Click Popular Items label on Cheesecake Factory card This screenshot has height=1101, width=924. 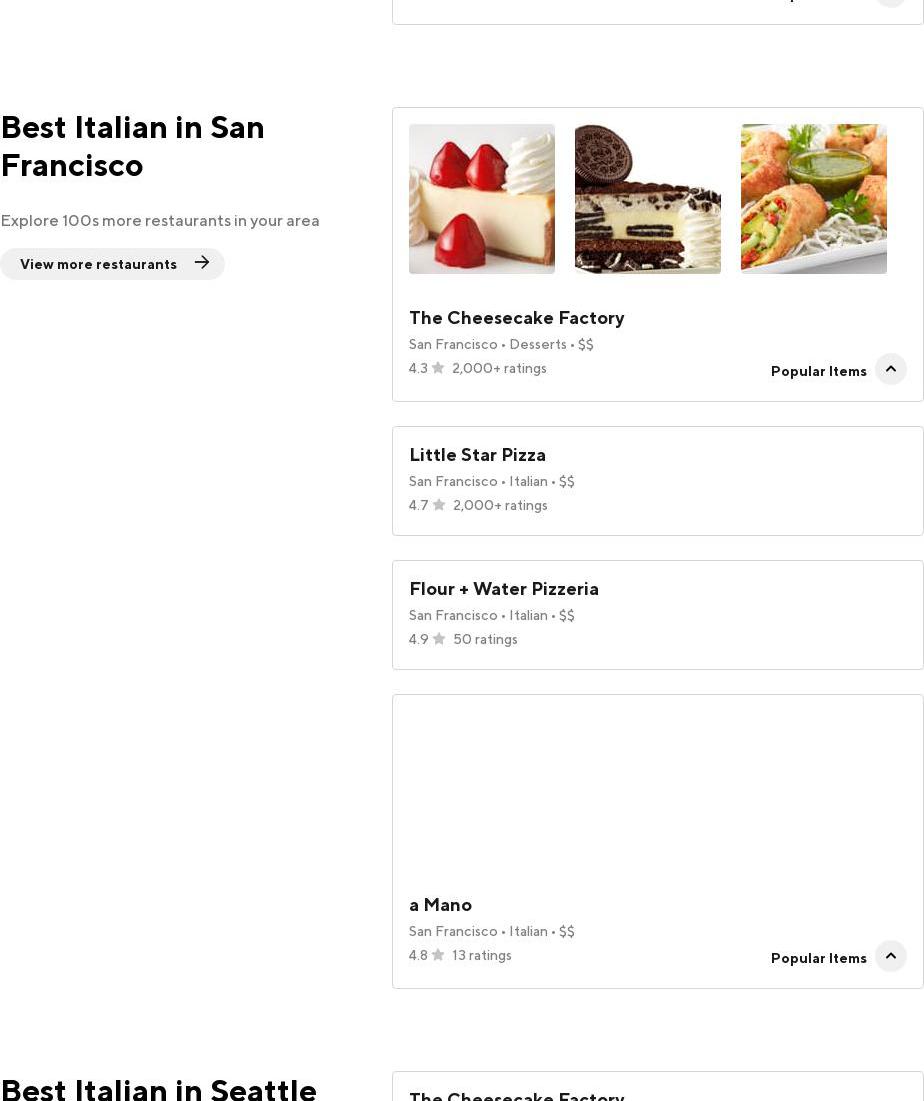coord(818,371)
